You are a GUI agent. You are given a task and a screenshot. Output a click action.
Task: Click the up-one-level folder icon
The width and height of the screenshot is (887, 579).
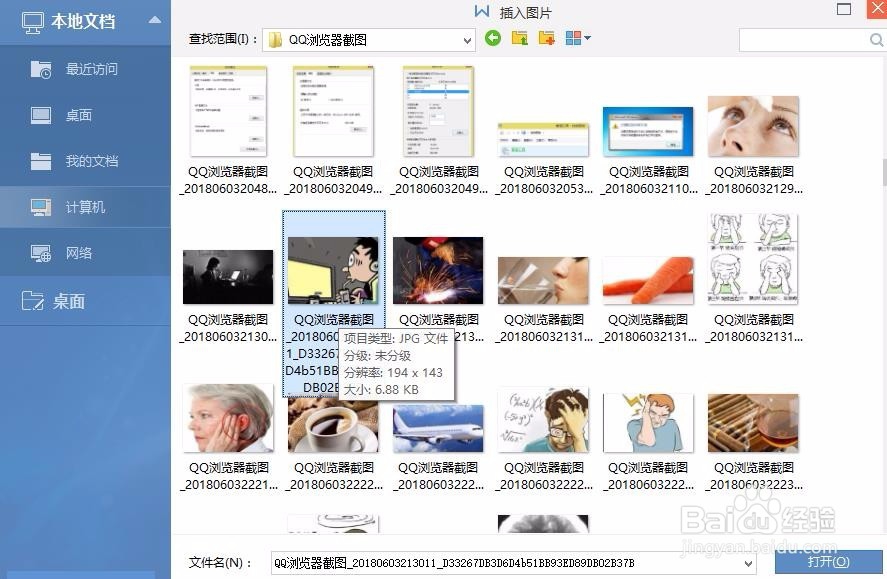520,38
